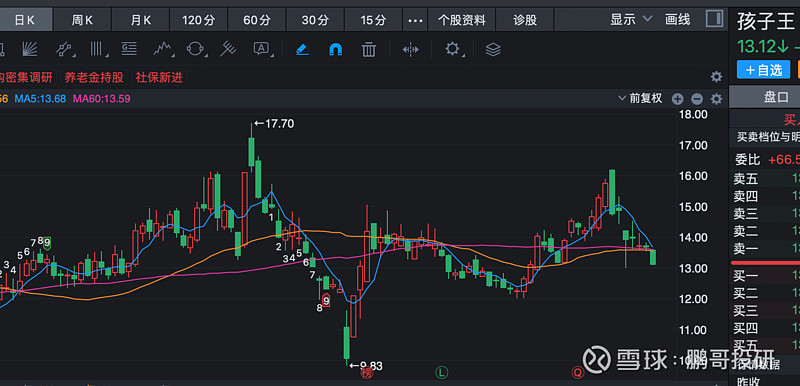800x386 pixels.
Task: Open the 30分 timeframe tab
Action: coord(315,20)
